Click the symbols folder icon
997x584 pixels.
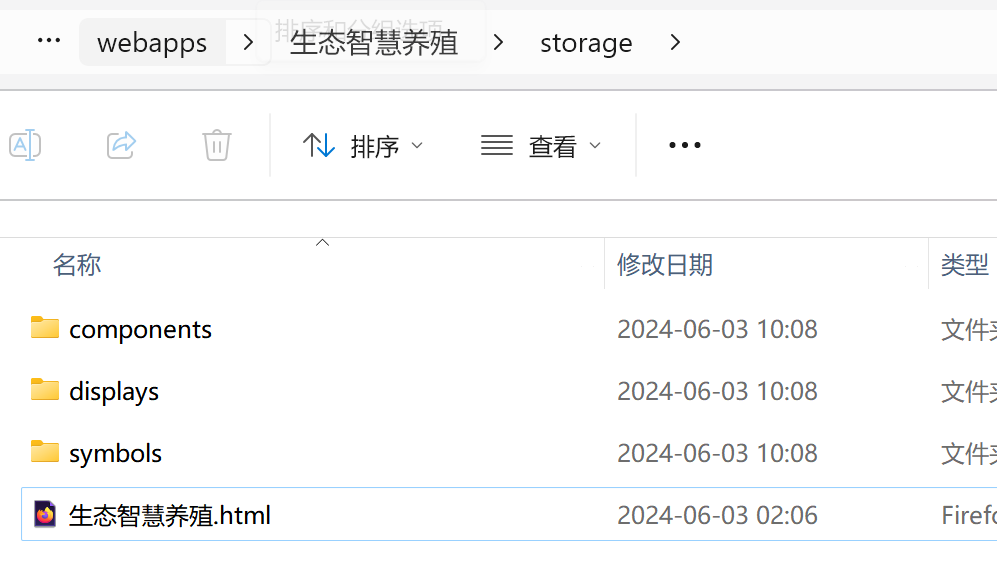click(x=45, y=452)
